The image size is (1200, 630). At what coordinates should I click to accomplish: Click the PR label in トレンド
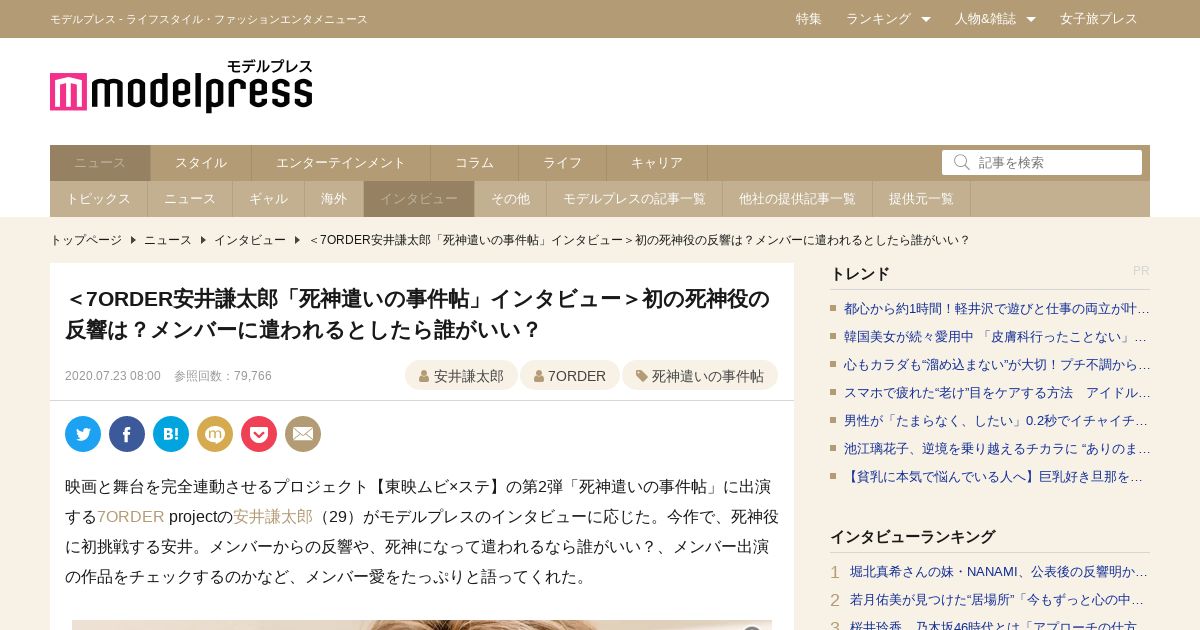coord(1141,271)
